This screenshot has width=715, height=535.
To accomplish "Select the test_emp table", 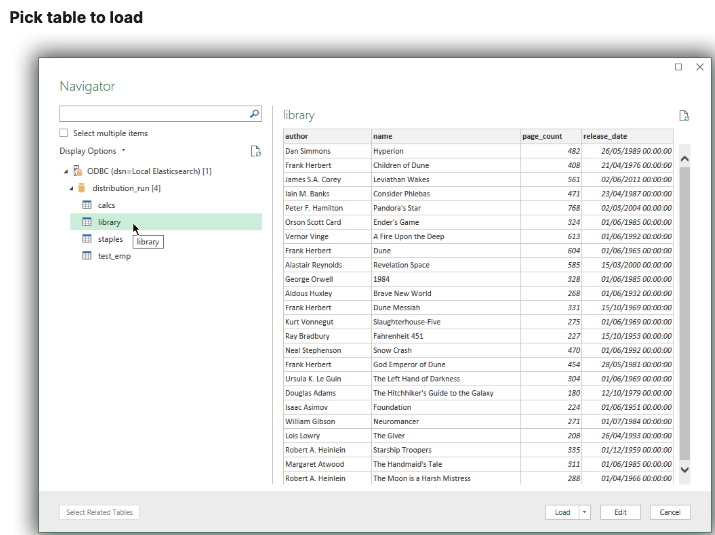I will click(114, 256).
